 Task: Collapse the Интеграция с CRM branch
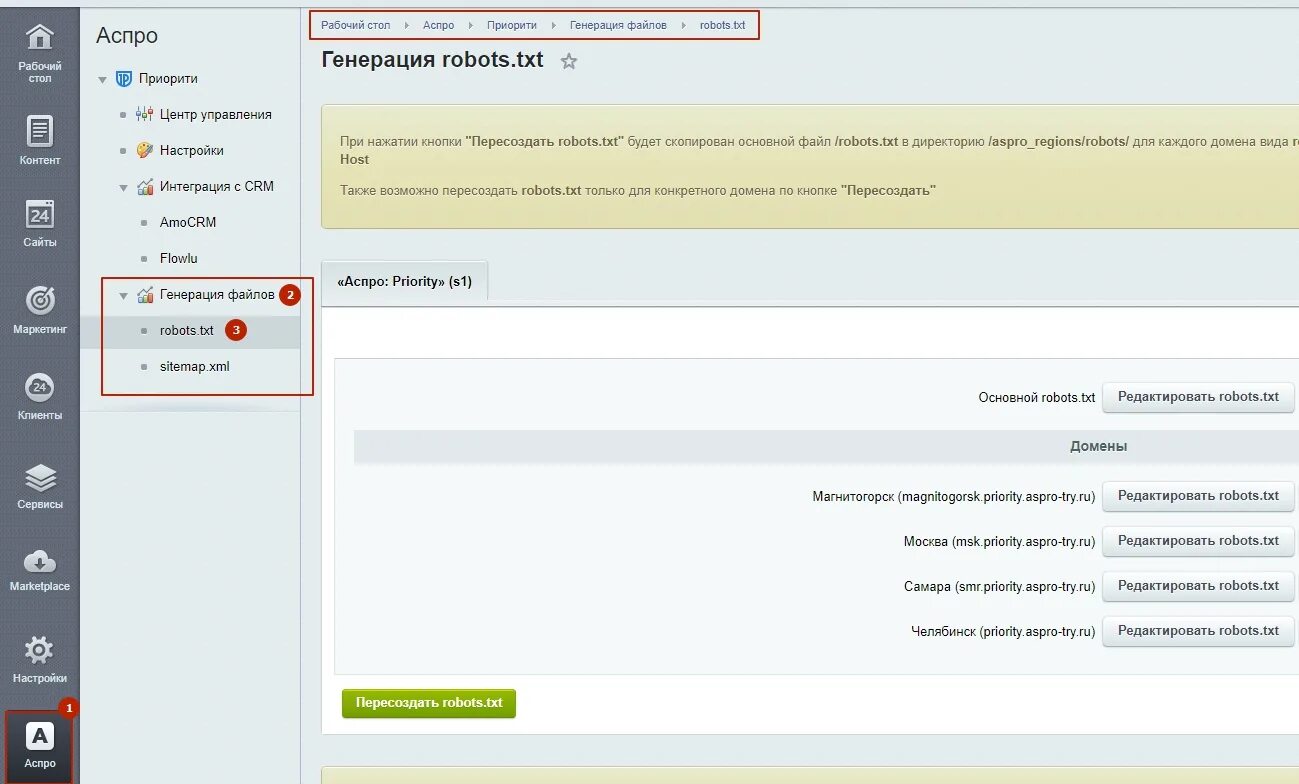point(122,186)
